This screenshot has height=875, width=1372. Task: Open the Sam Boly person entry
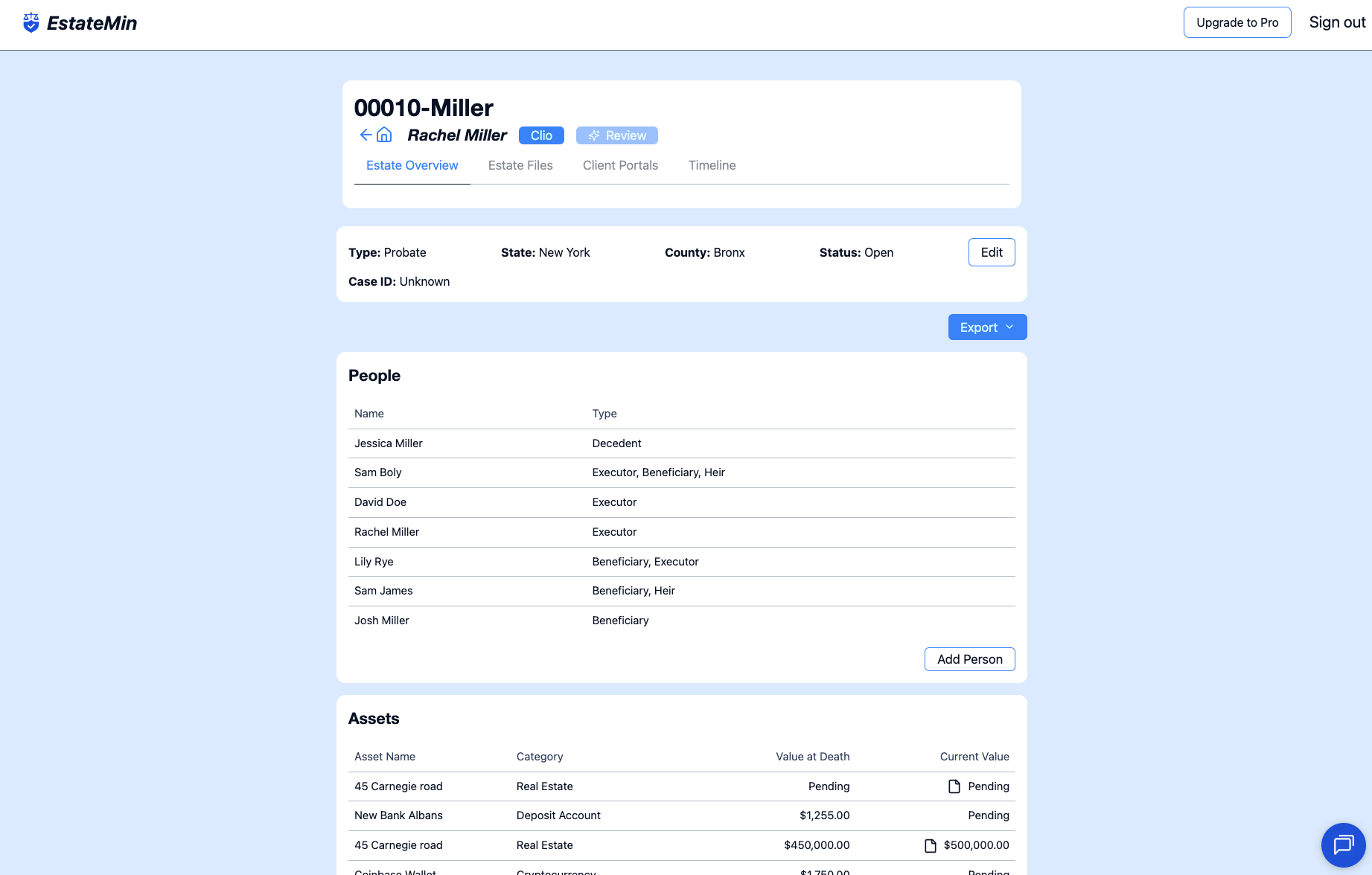[x=377, y=472]
